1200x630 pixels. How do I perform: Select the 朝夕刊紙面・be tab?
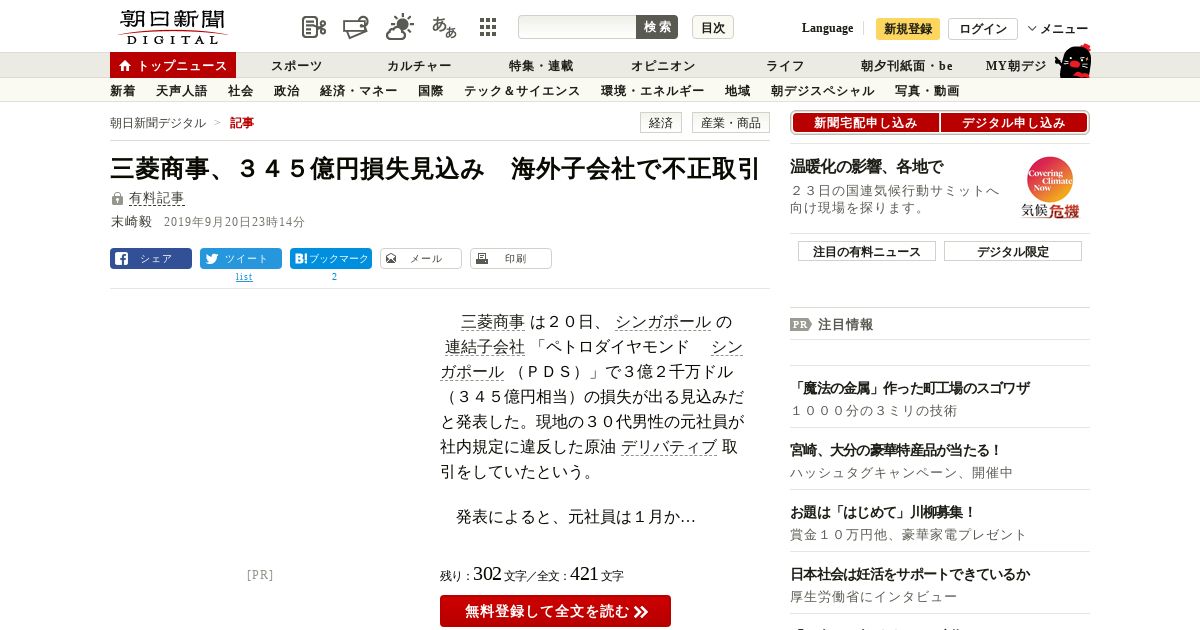click(907, 65)
